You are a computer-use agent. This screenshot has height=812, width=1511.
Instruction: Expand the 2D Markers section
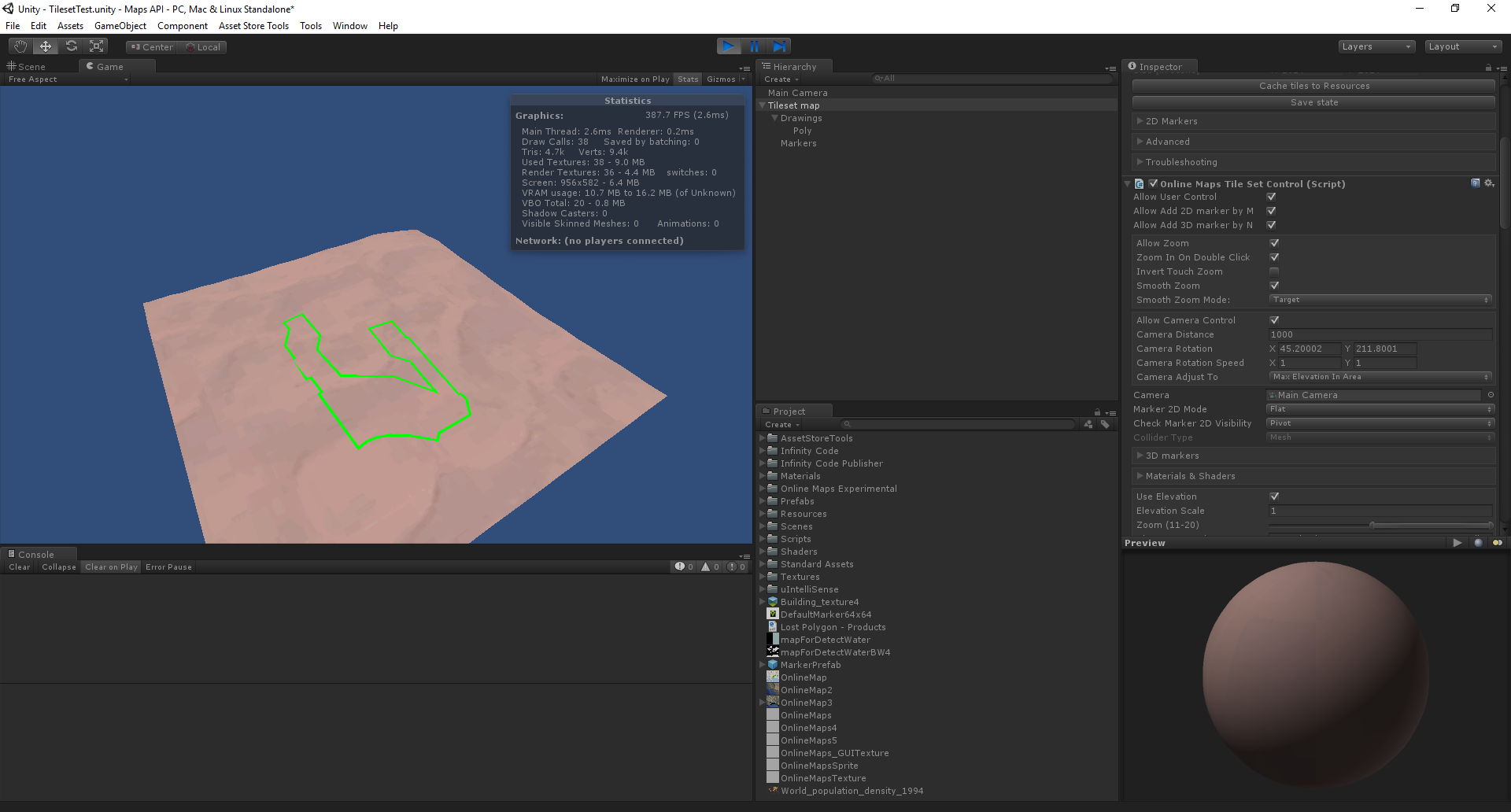tap(1313, 121)
